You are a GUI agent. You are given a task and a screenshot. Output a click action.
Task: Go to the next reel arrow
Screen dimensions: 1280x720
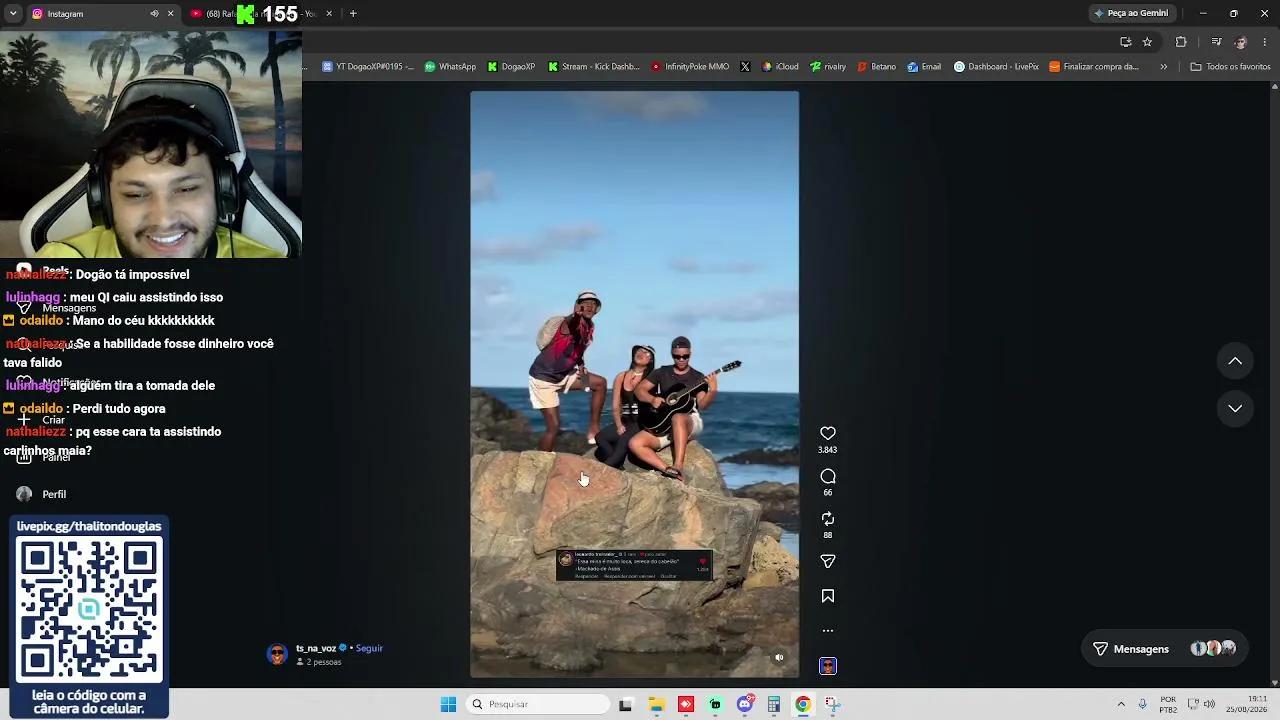(x=1235, y=408)
